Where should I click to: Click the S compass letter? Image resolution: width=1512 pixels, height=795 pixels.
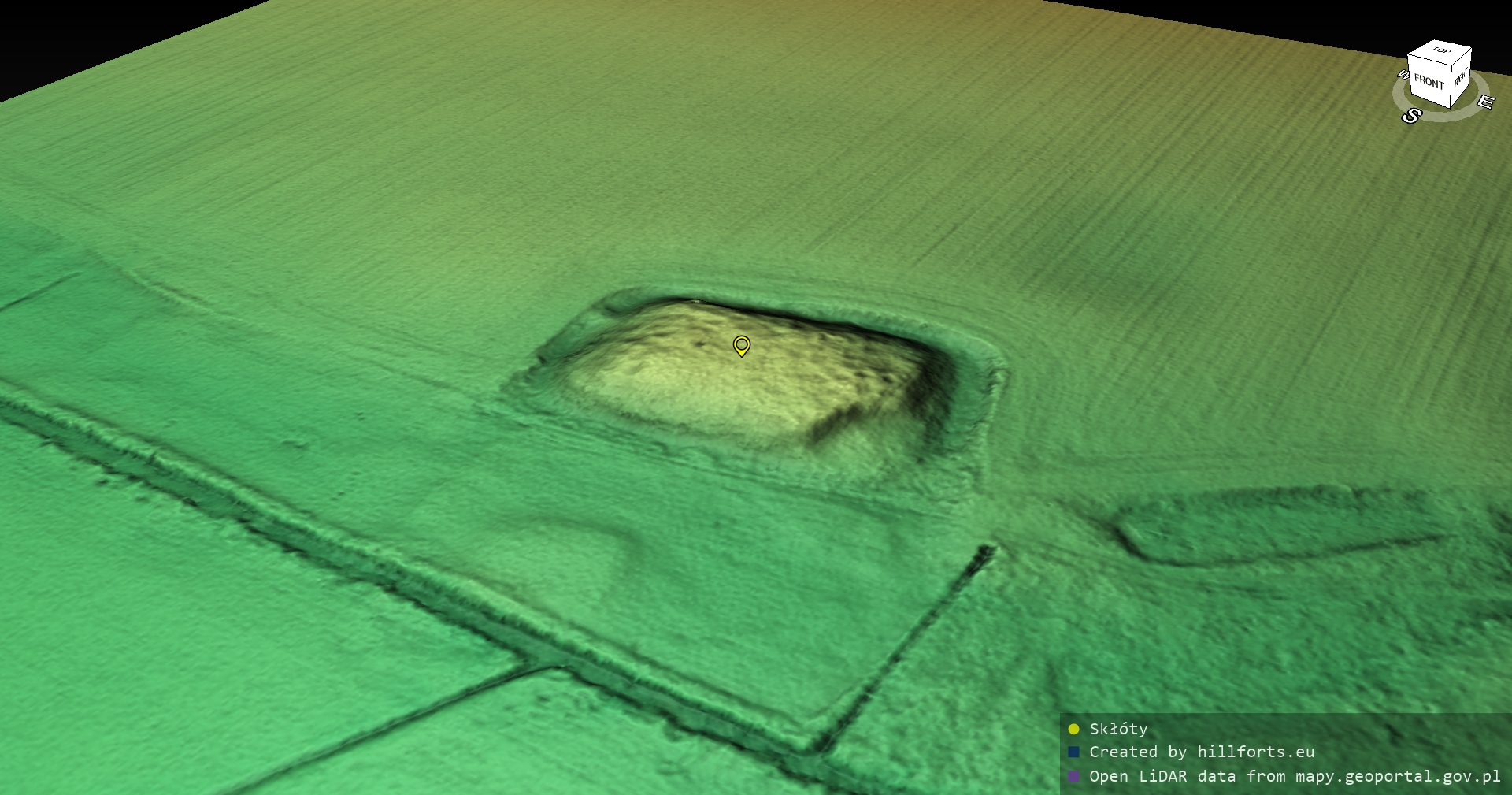pos(1411,117)
